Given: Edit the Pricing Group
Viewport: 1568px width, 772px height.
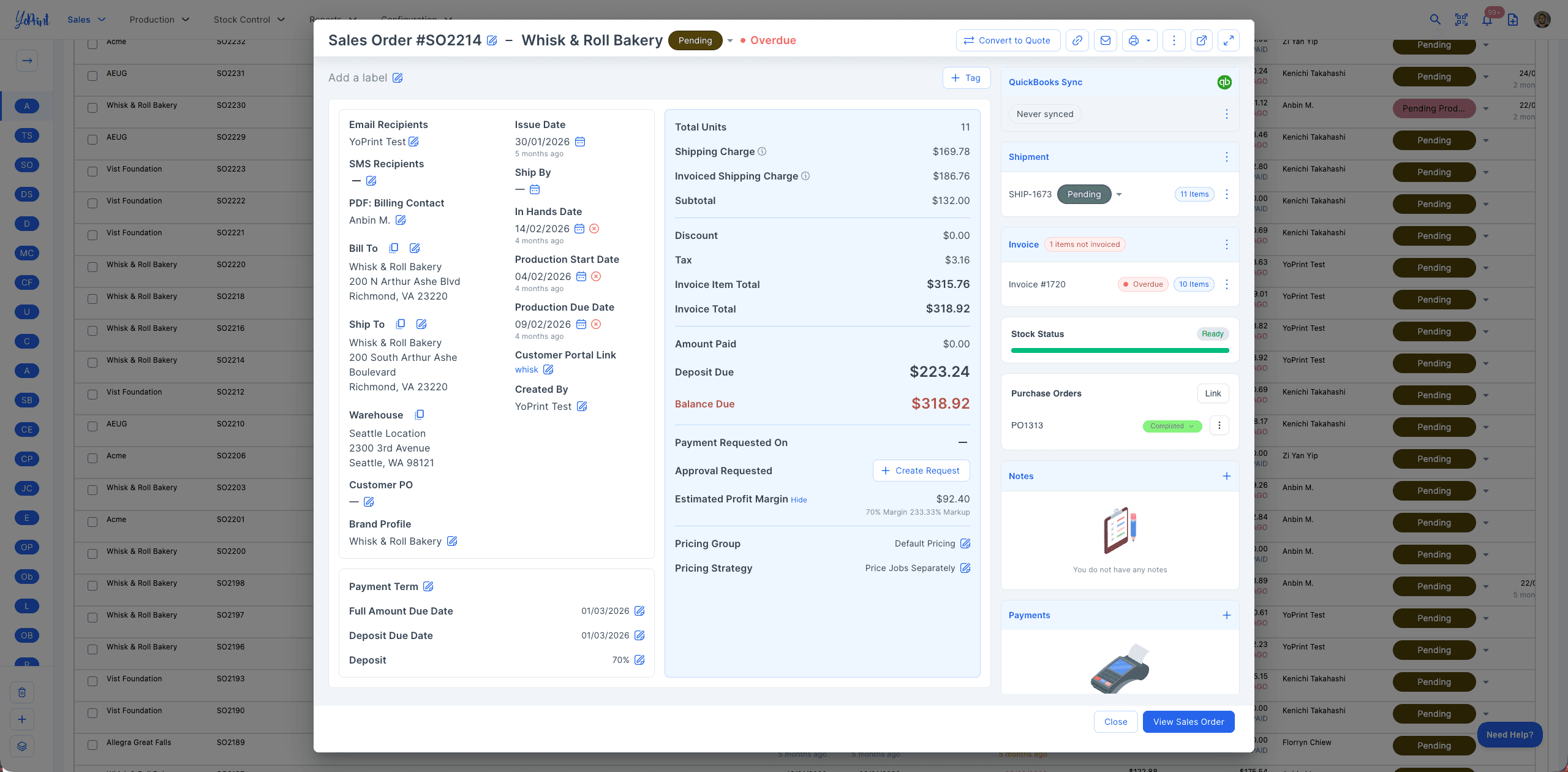Looking at the screenshot, I should click(x=965, y=543).
